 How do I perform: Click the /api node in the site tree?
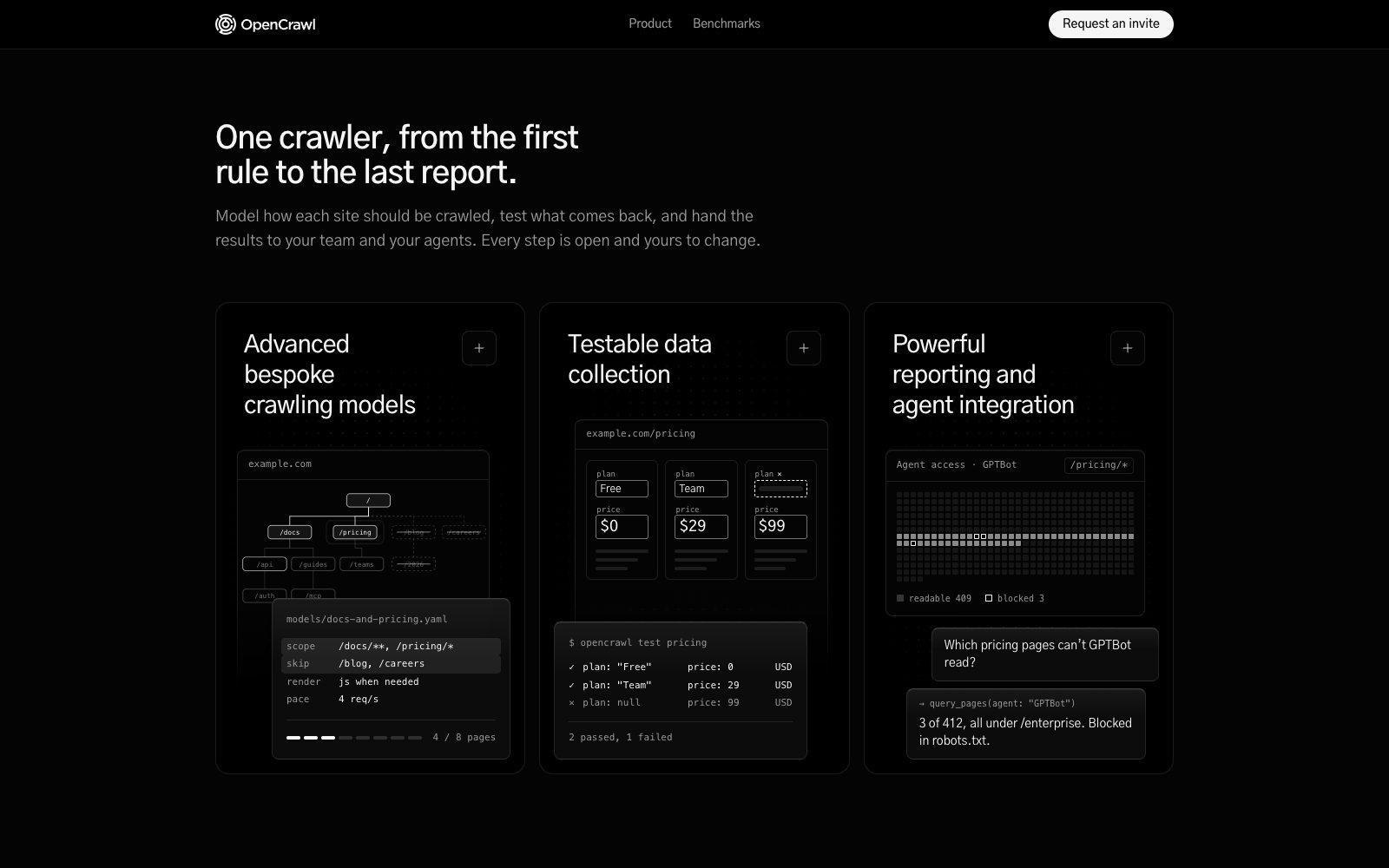pos(265,564)
